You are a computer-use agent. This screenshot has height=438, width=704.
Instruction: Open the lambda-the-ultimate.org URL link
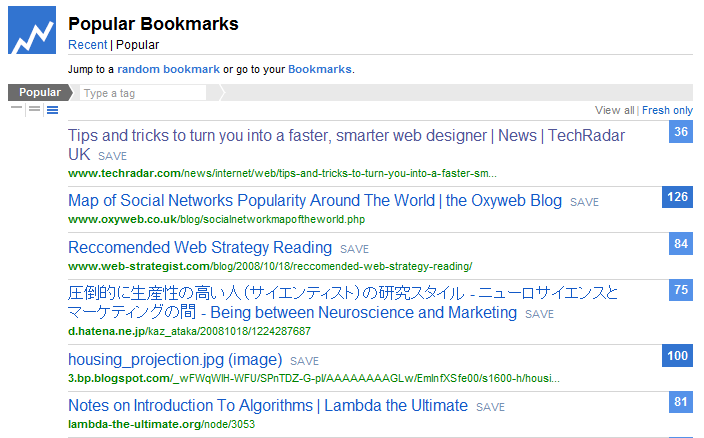pyautogui.click(x=162, y=425)
